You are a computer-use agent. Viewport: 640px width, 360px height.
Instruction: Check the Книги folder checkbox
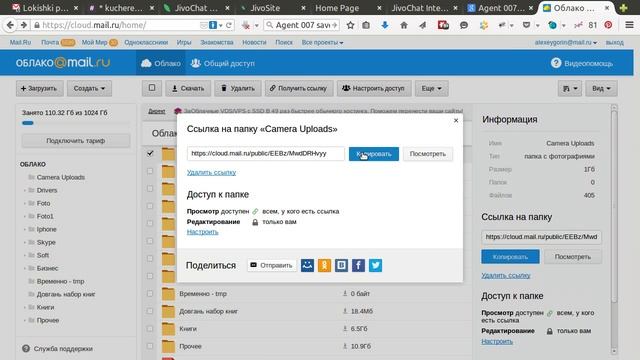(x=150, y=329)
